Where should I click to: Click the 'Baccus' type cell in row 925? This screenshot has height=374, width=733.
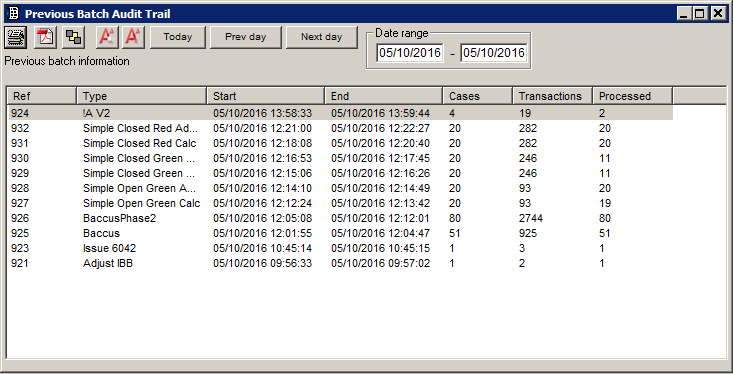(x=101, y=233)
